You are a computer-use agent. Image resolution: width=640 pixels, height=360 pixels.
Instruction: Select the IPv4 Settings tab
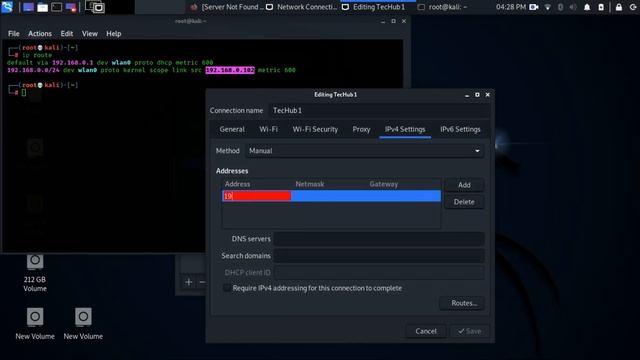[405, 129]
